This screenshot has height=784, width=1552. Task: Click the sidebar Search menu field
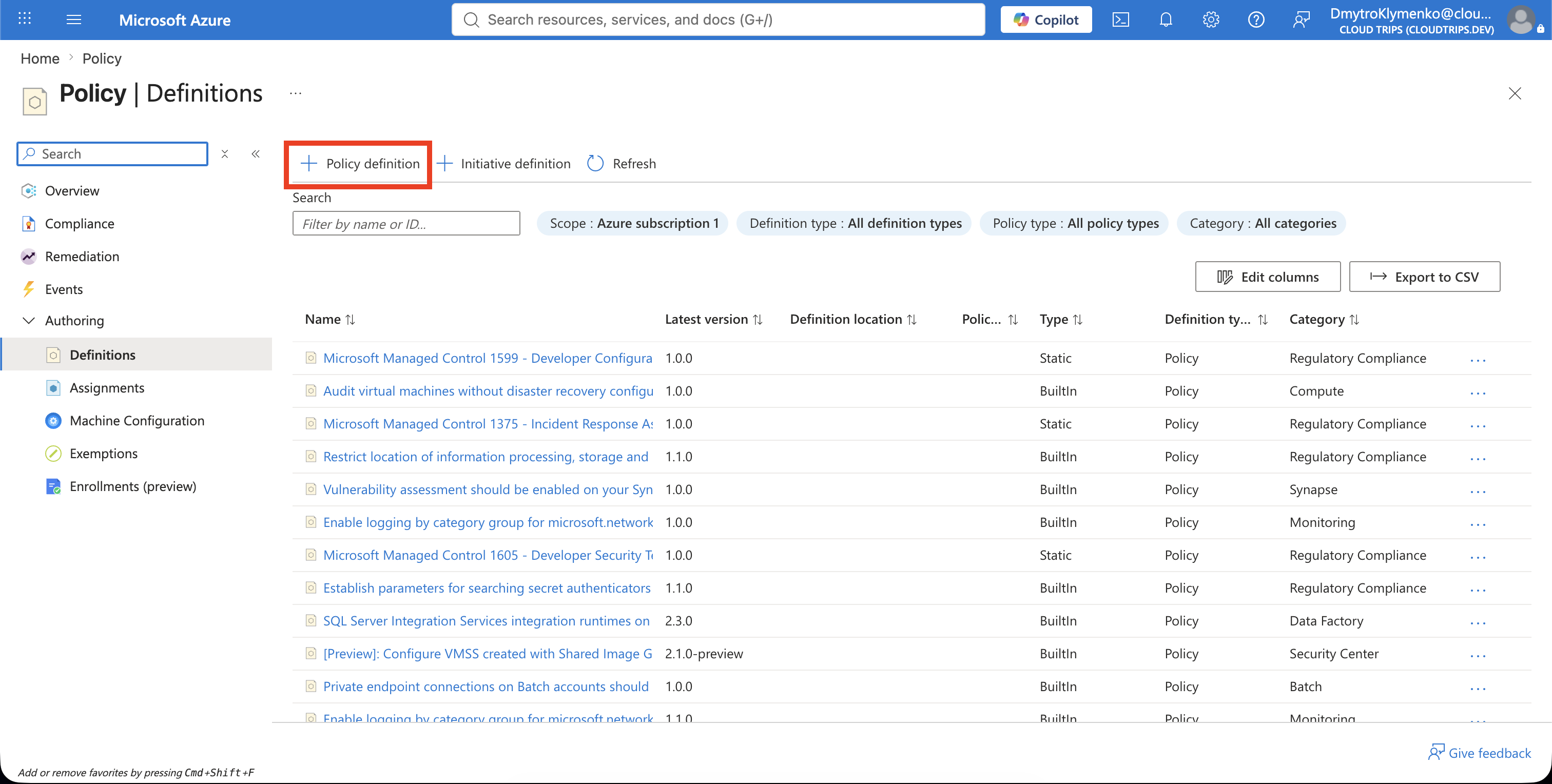pos(113,153)
